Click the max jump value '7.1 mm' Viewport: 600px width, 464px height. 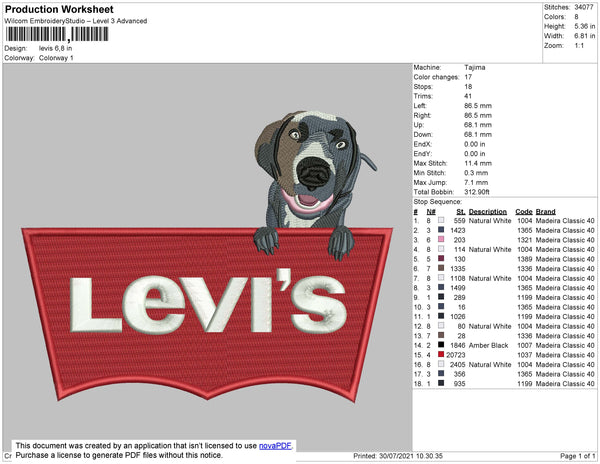pos(476,182)
